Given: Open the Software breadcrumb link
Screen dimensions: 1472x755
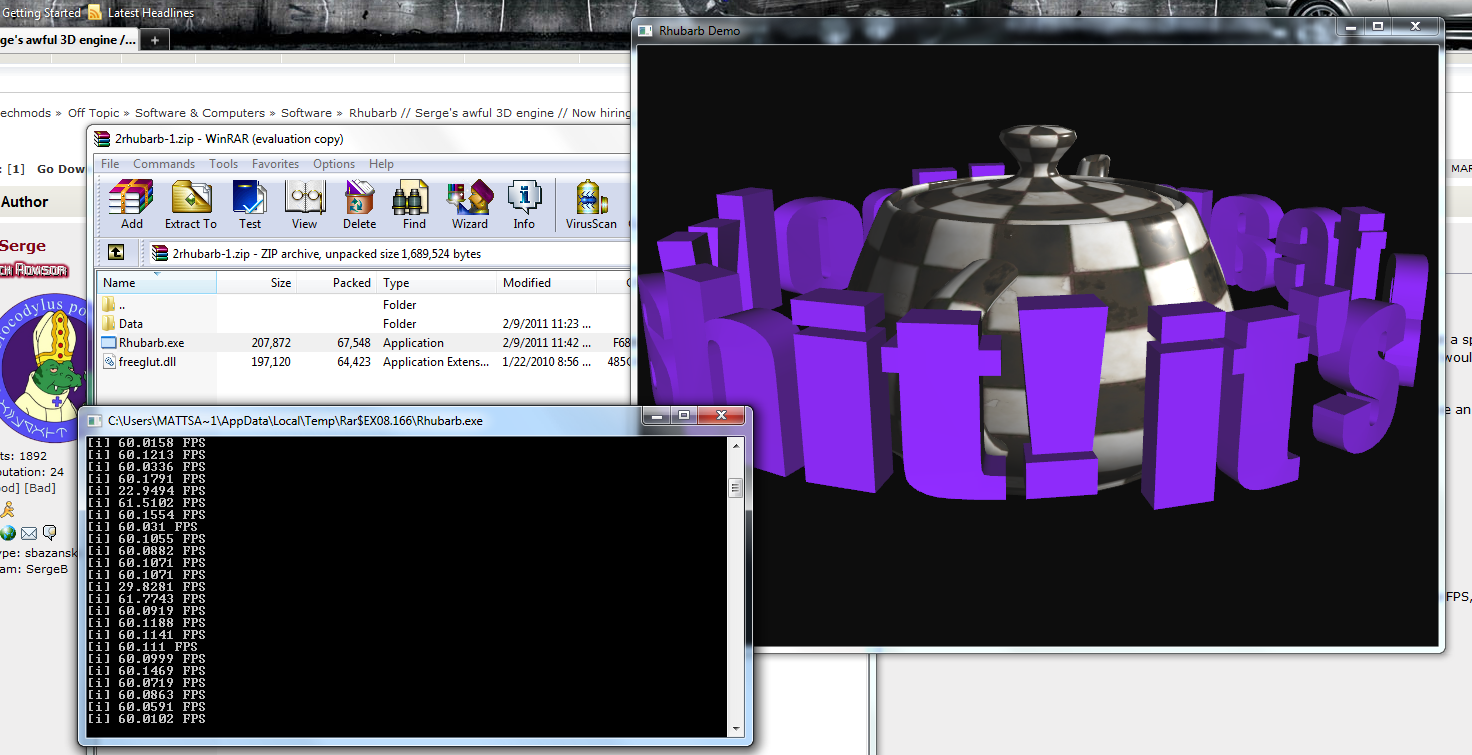Looking at the screenshot, I should click(x=306, y=113).
